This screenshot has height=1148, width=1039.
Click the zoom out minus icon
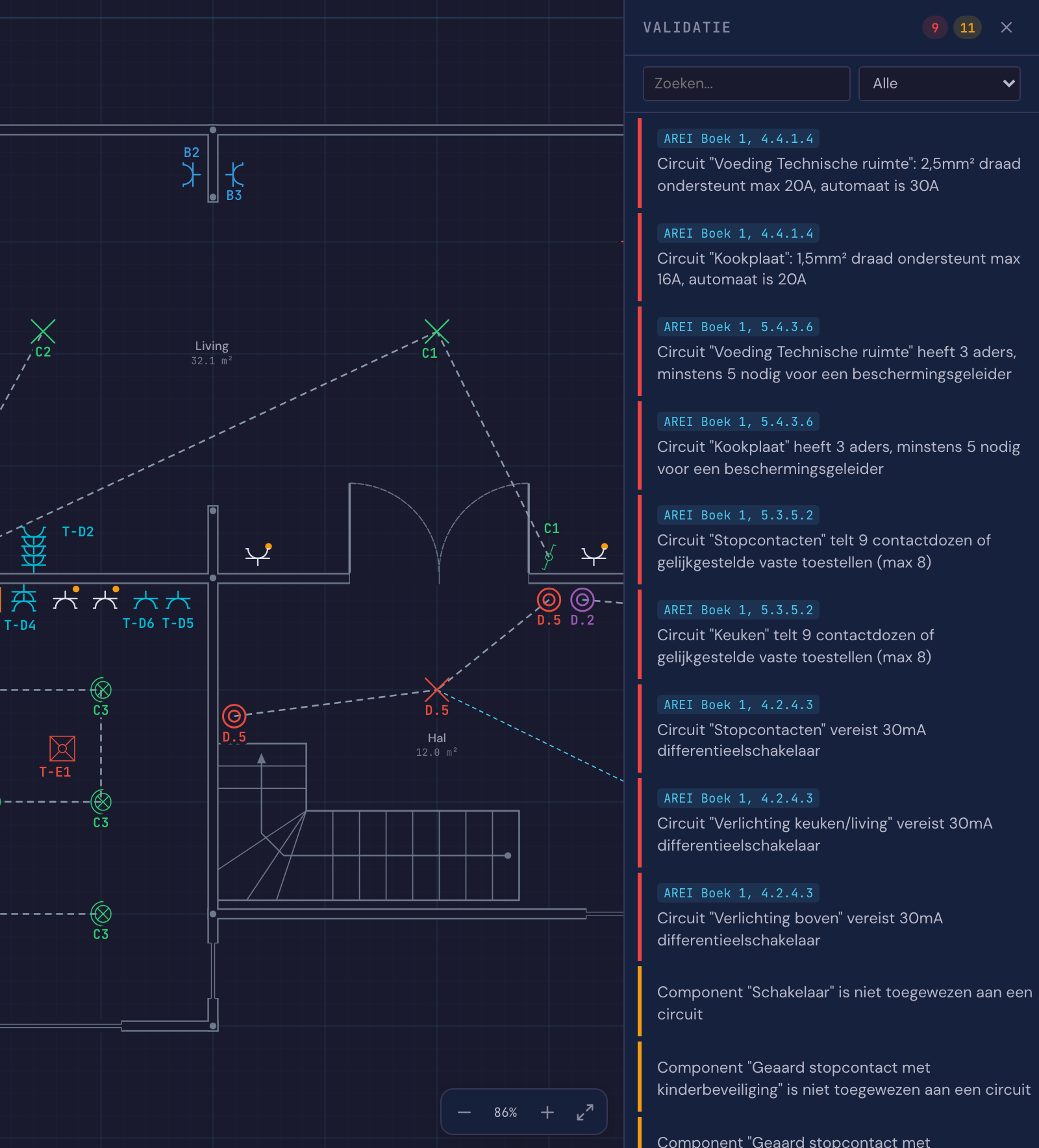(464, 1112)
